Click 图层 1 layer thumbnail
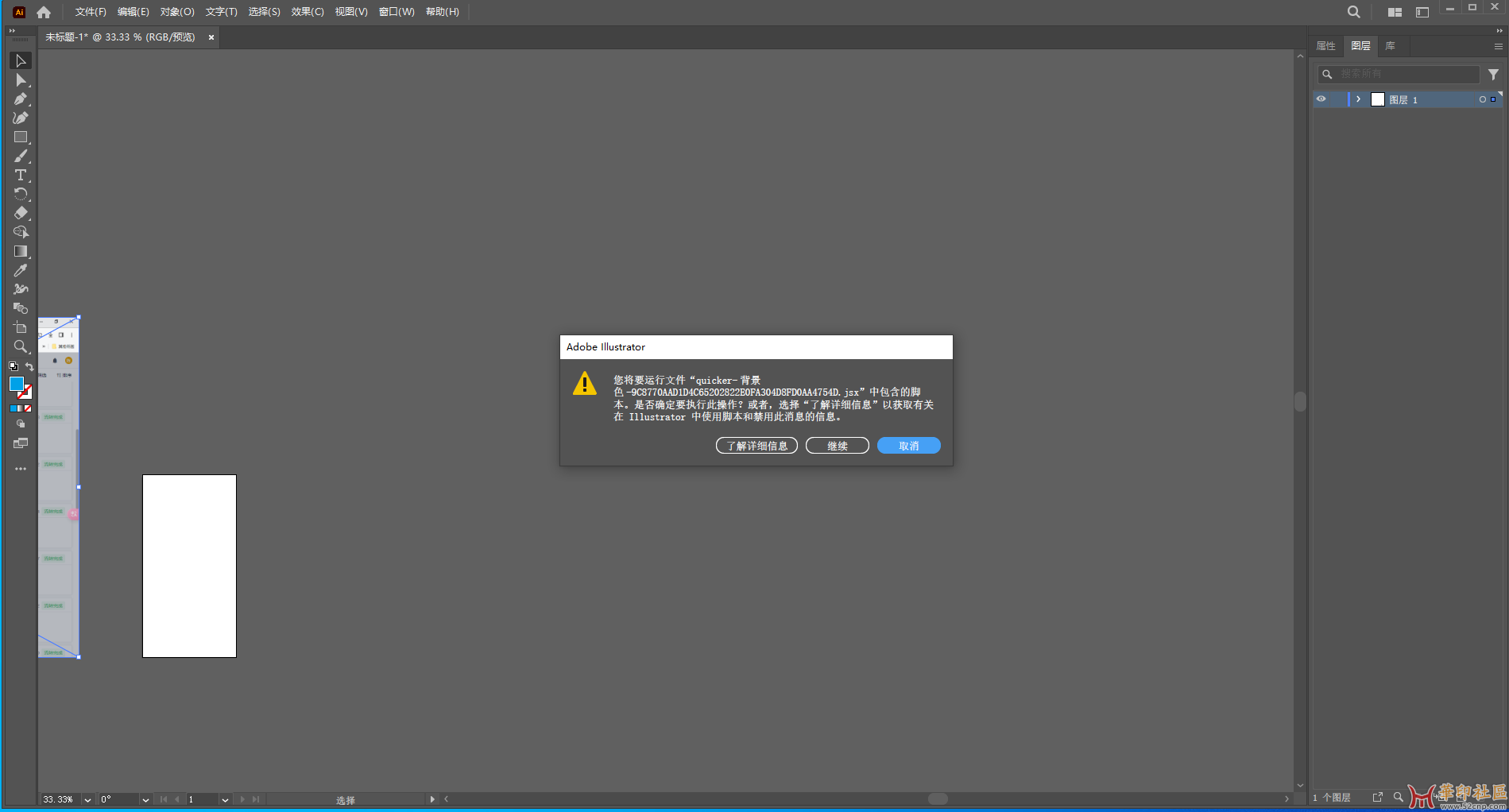This screenshot has width=1509, height=812. (1378, 99)
